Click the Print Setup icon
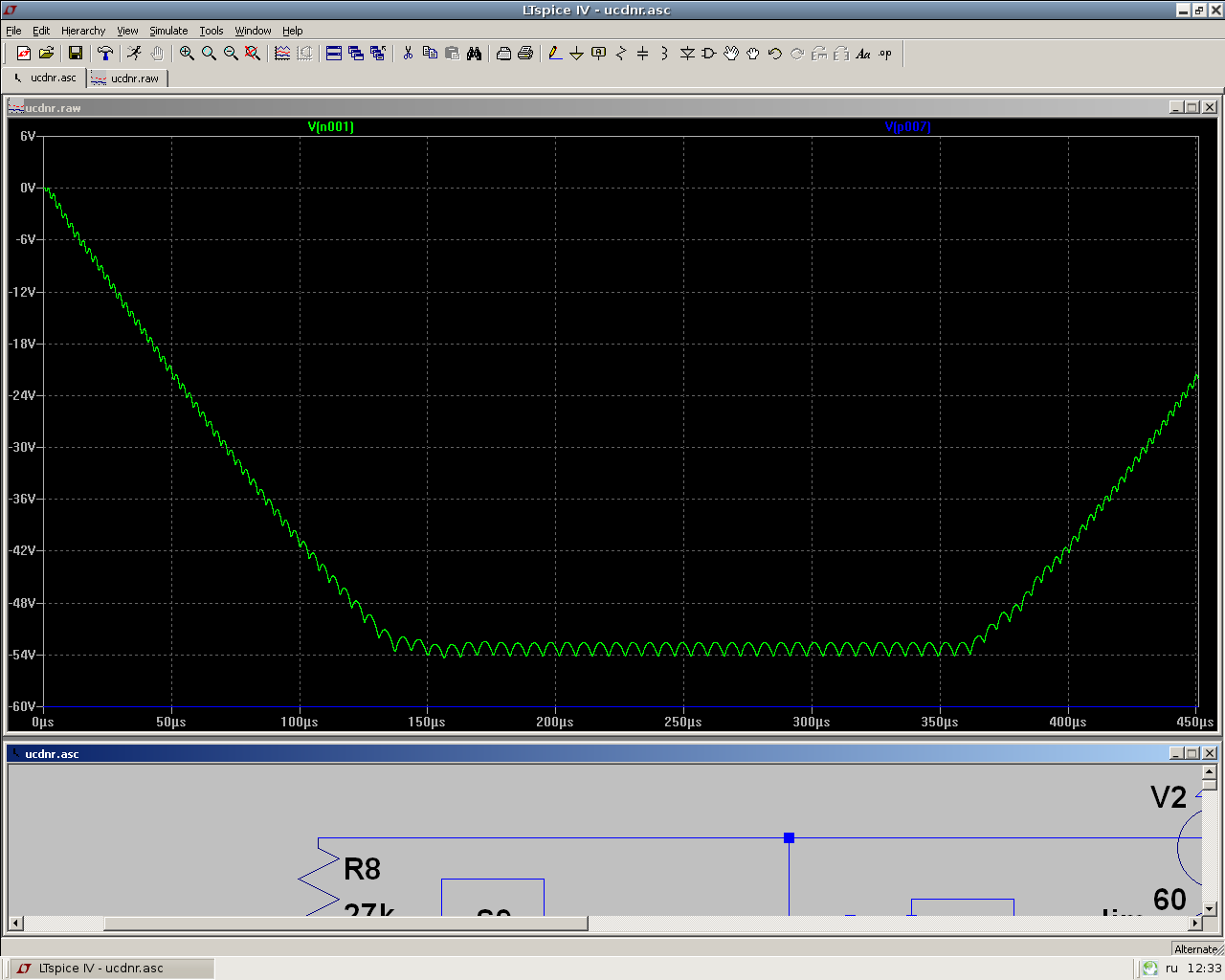 503,54
